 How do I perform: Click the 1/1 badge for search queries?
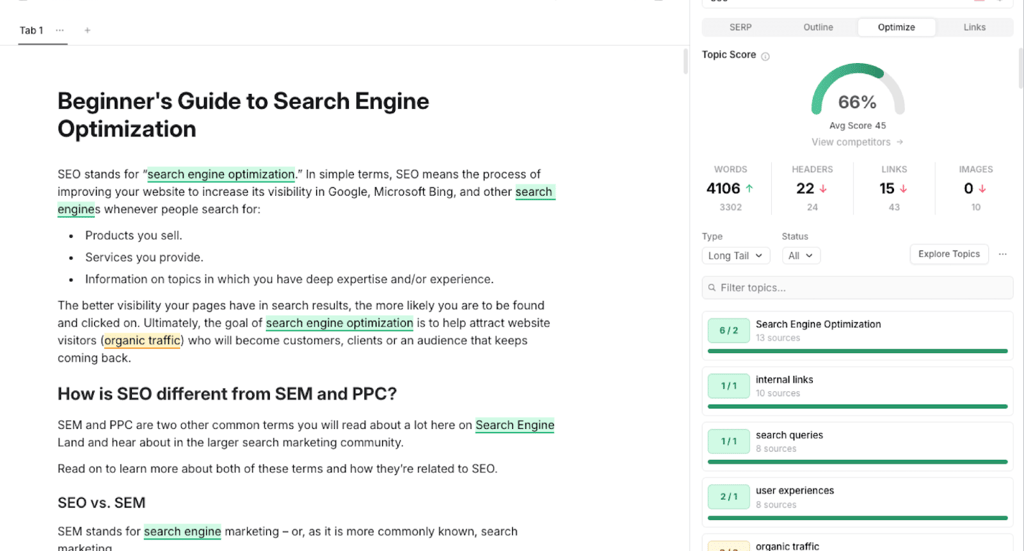(x=728, y=441)
